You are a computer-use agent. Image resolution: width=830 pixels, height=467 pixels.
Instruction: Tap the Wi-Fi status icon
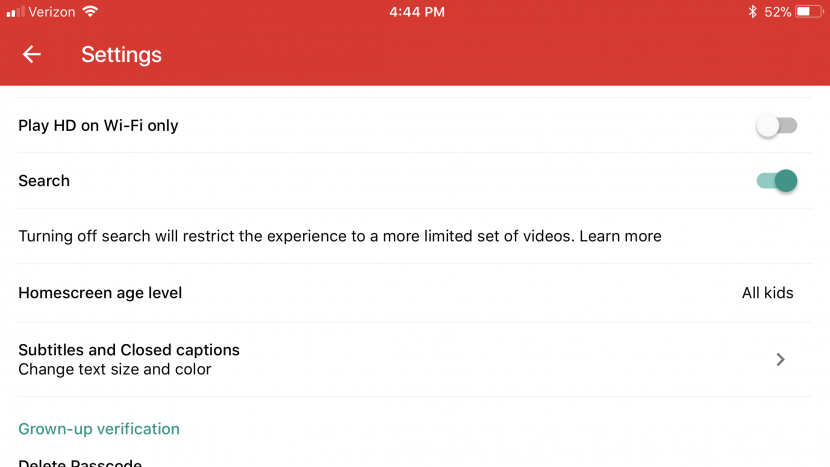coord(91,11)
